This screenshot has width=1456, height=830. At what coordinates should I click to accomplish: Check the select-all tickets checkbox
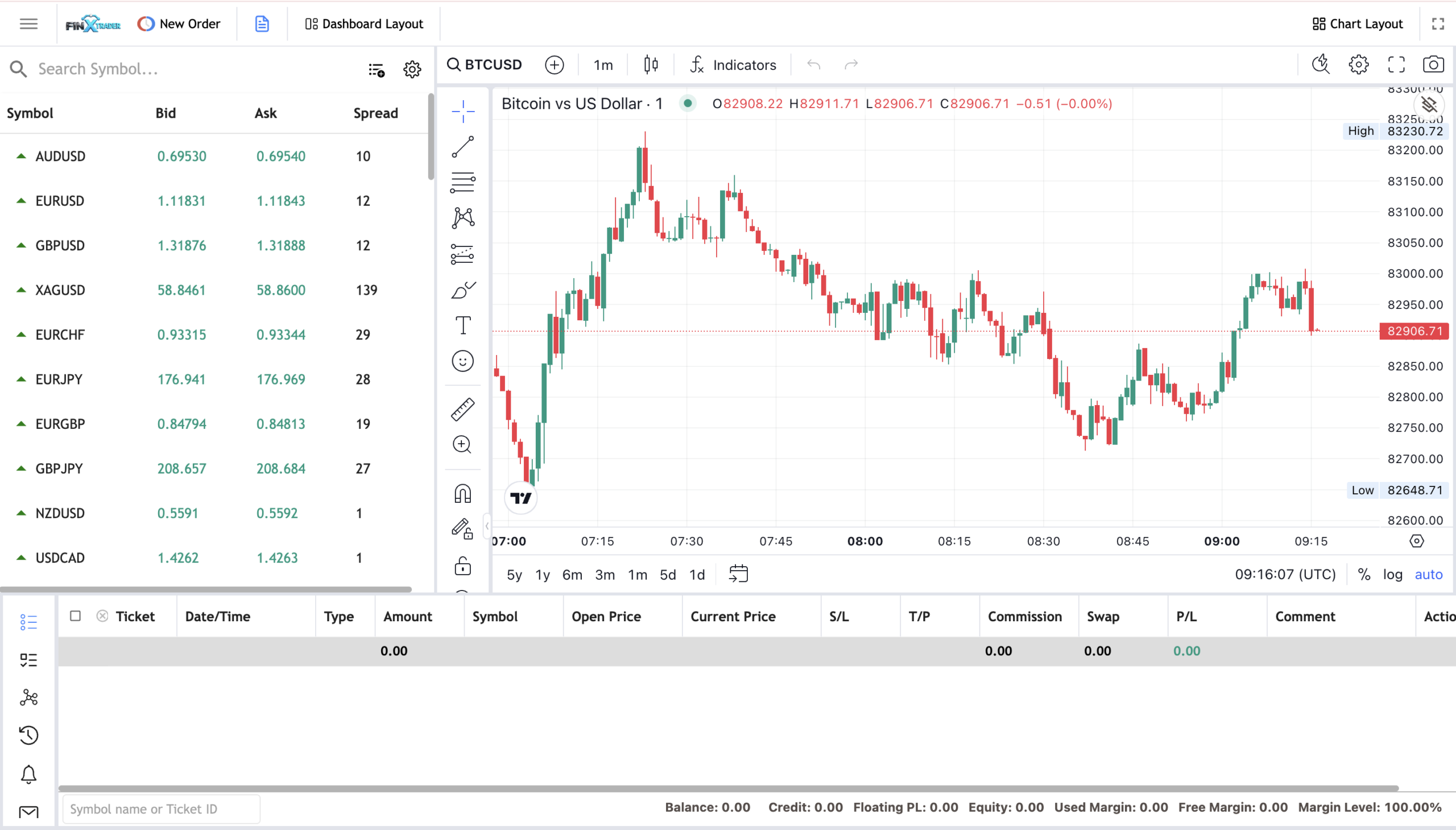pos(75,616)
